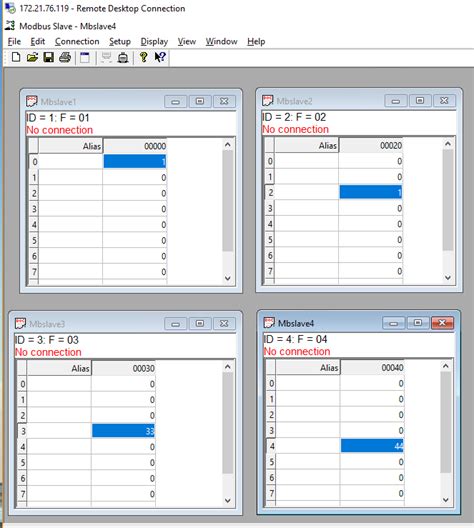
Task: Click column header 00000 in Mbslave1
Action: [135, 146]
